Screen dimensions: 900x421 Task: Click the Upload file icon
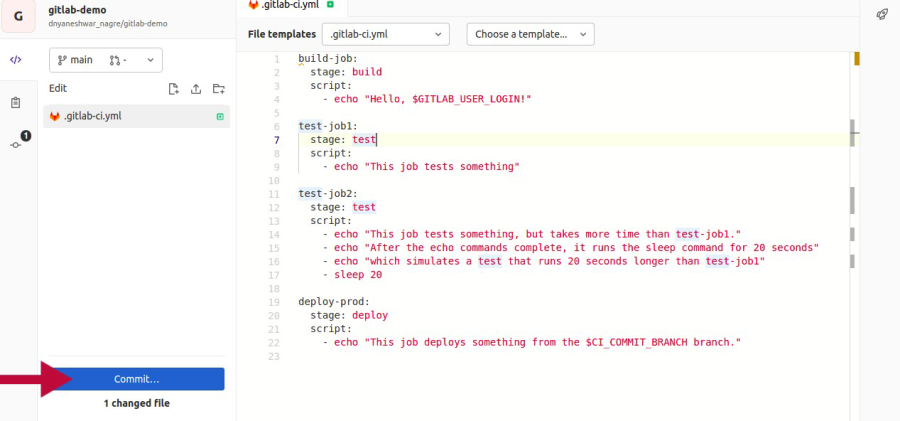coord(196,88)
